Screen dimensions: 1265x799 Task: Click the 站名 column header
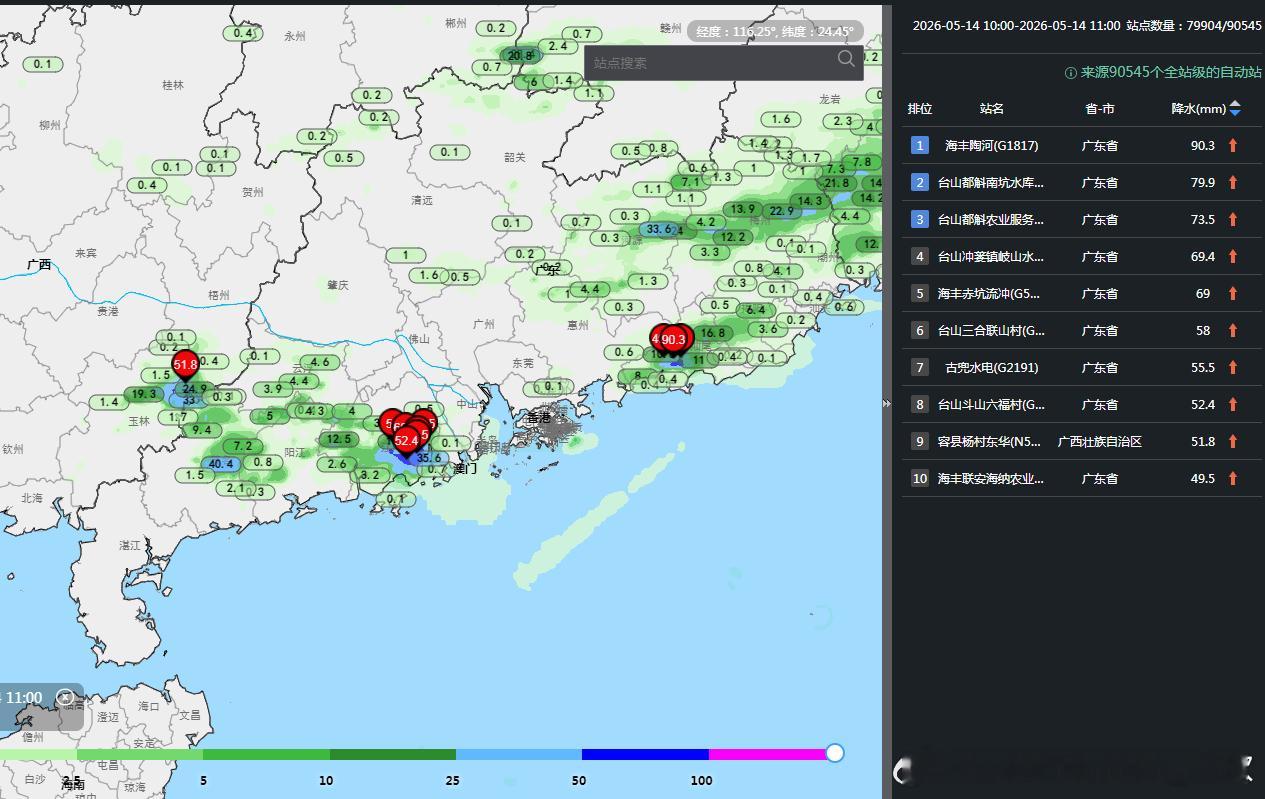click(x=992, y=108)
